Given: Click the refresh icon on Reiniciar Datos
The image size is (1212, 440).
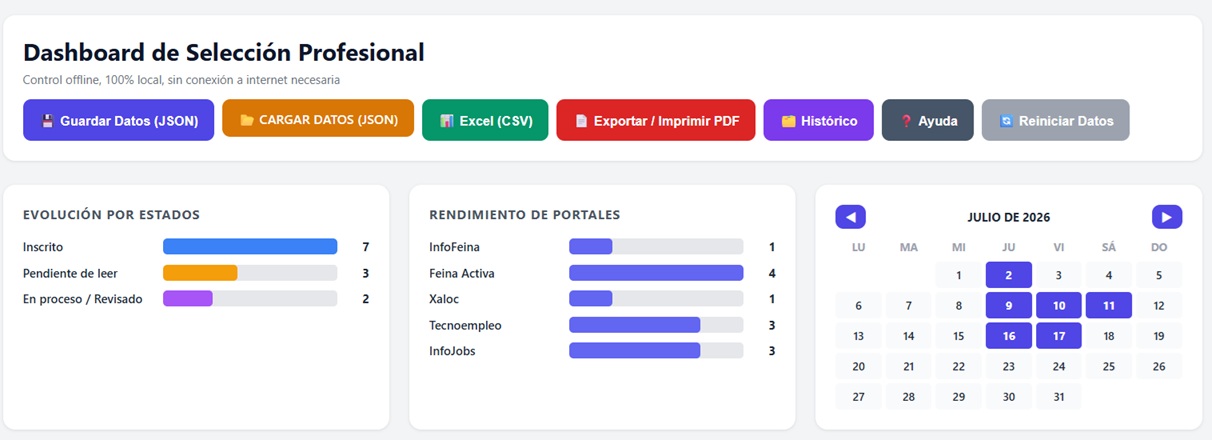Looking at the screenshot, I should tap(1006, 121).
